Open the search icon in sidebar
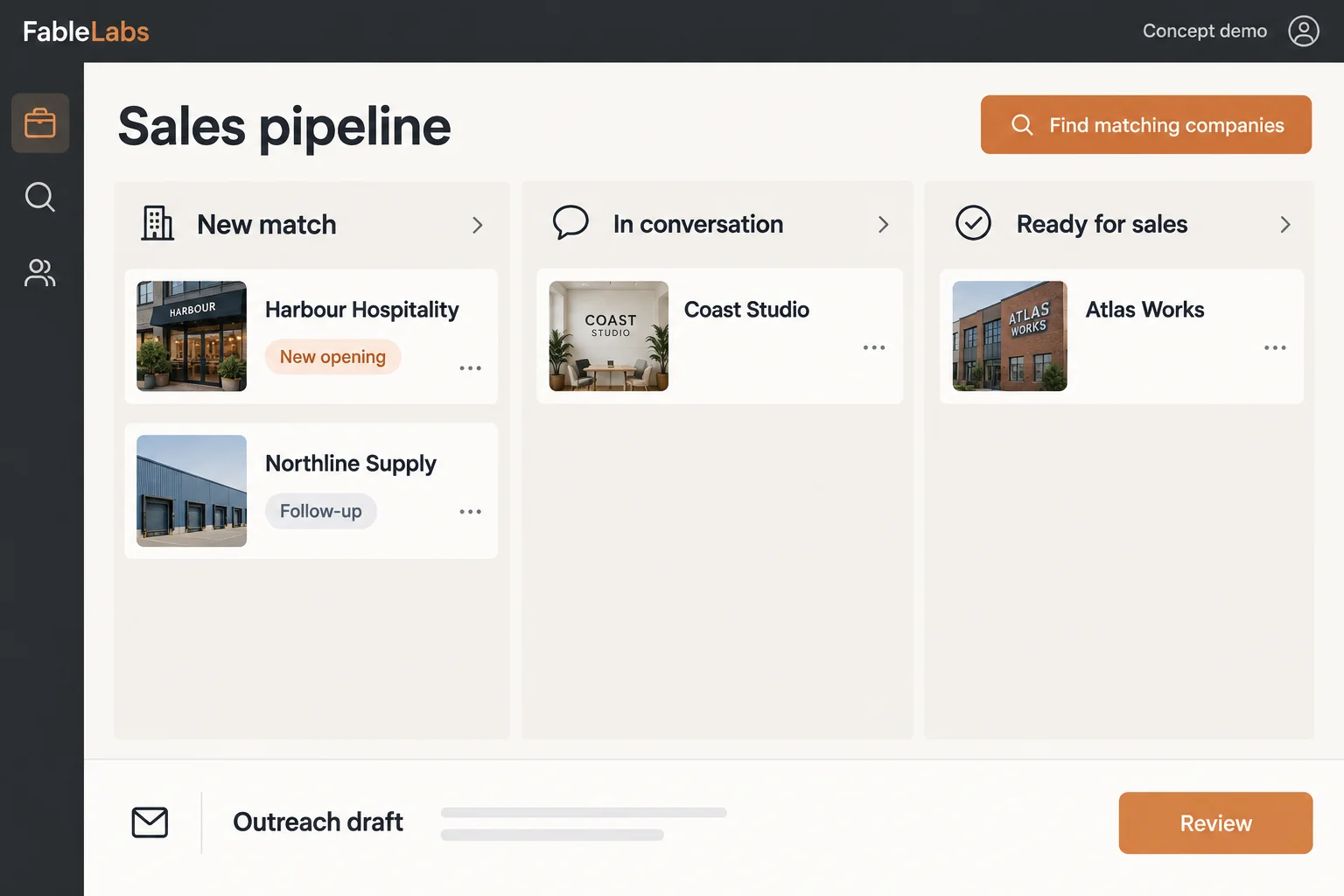The width and height of the screenshot is (1344, 896). pyautogui.click(x=40, y=197)
